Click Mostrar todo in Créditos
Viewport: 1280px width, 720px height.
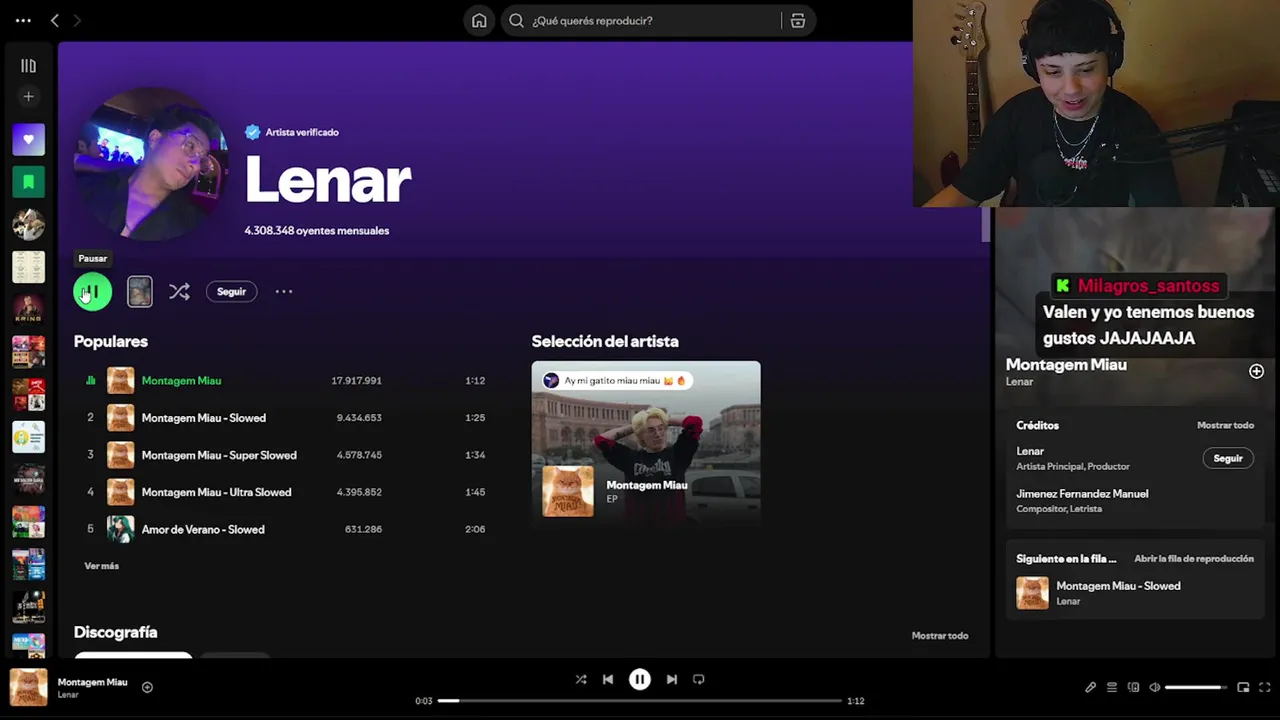1225,425
